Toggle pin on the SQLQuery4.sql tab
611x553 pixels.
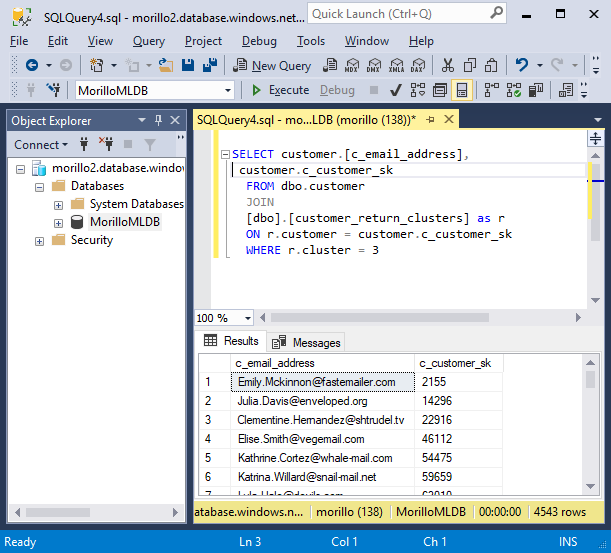click(430, 119)
